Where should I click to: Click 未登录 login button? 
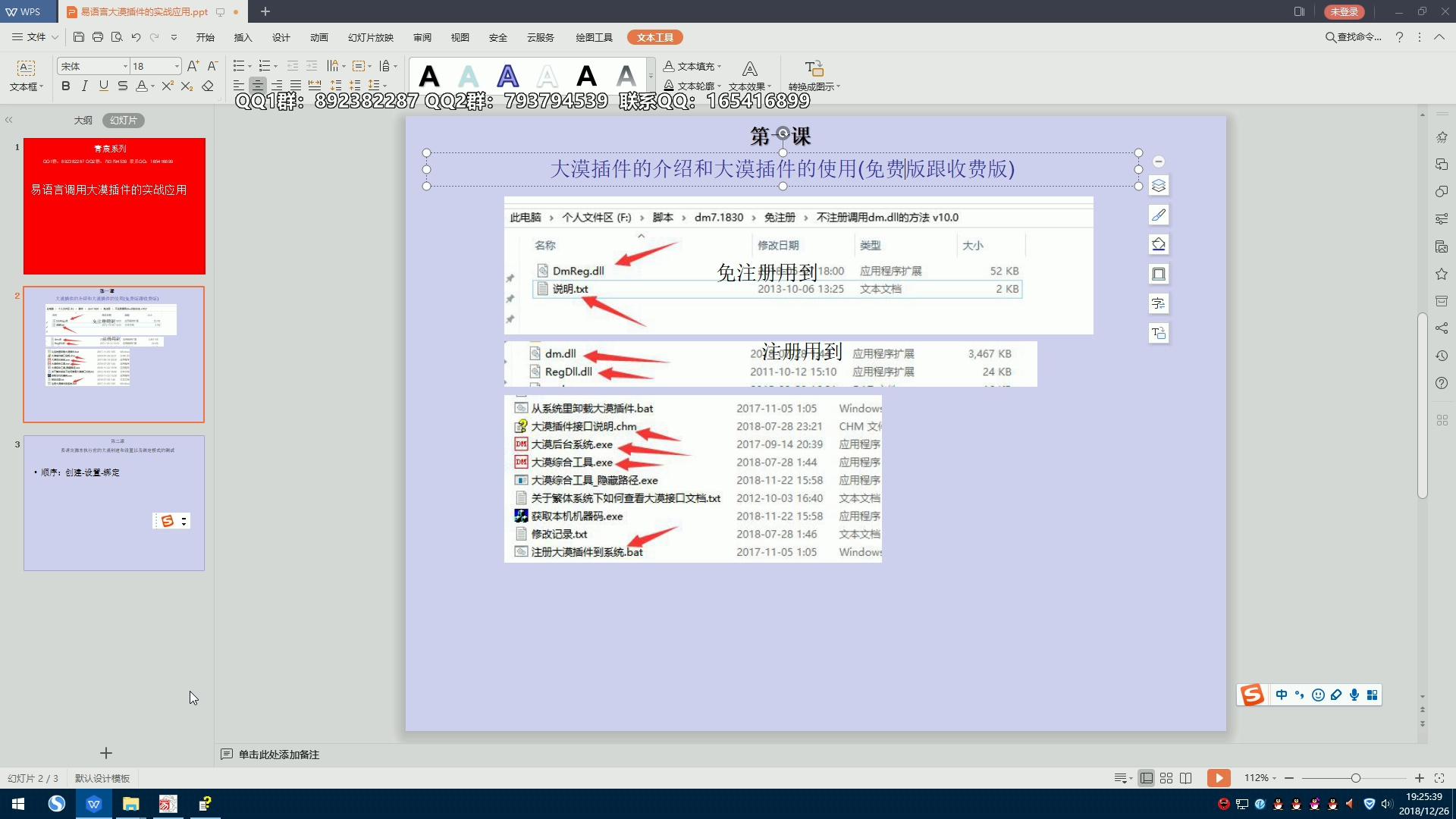[1344, 11]
